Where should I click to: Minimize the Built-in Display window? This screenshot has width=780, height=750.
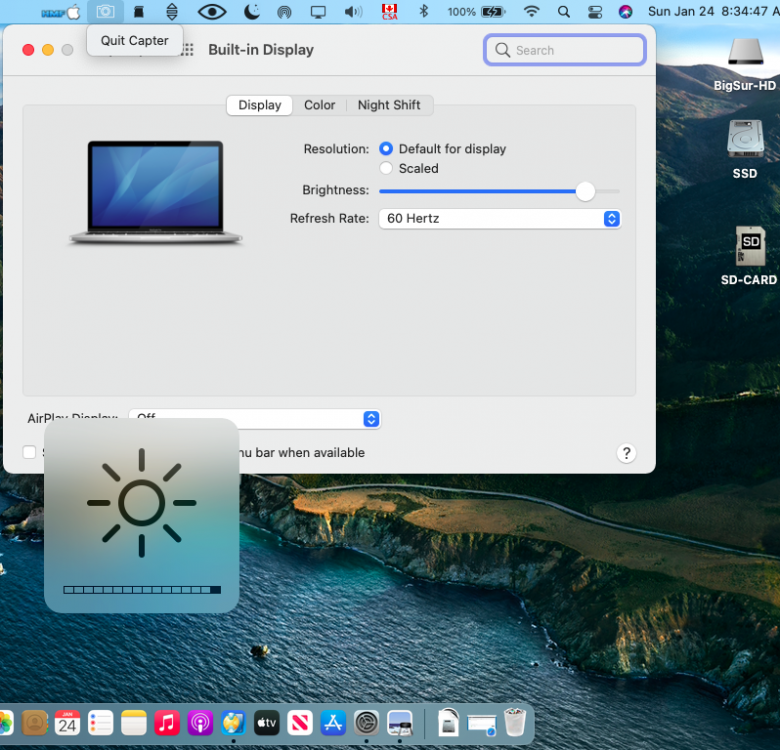[48, 50]
